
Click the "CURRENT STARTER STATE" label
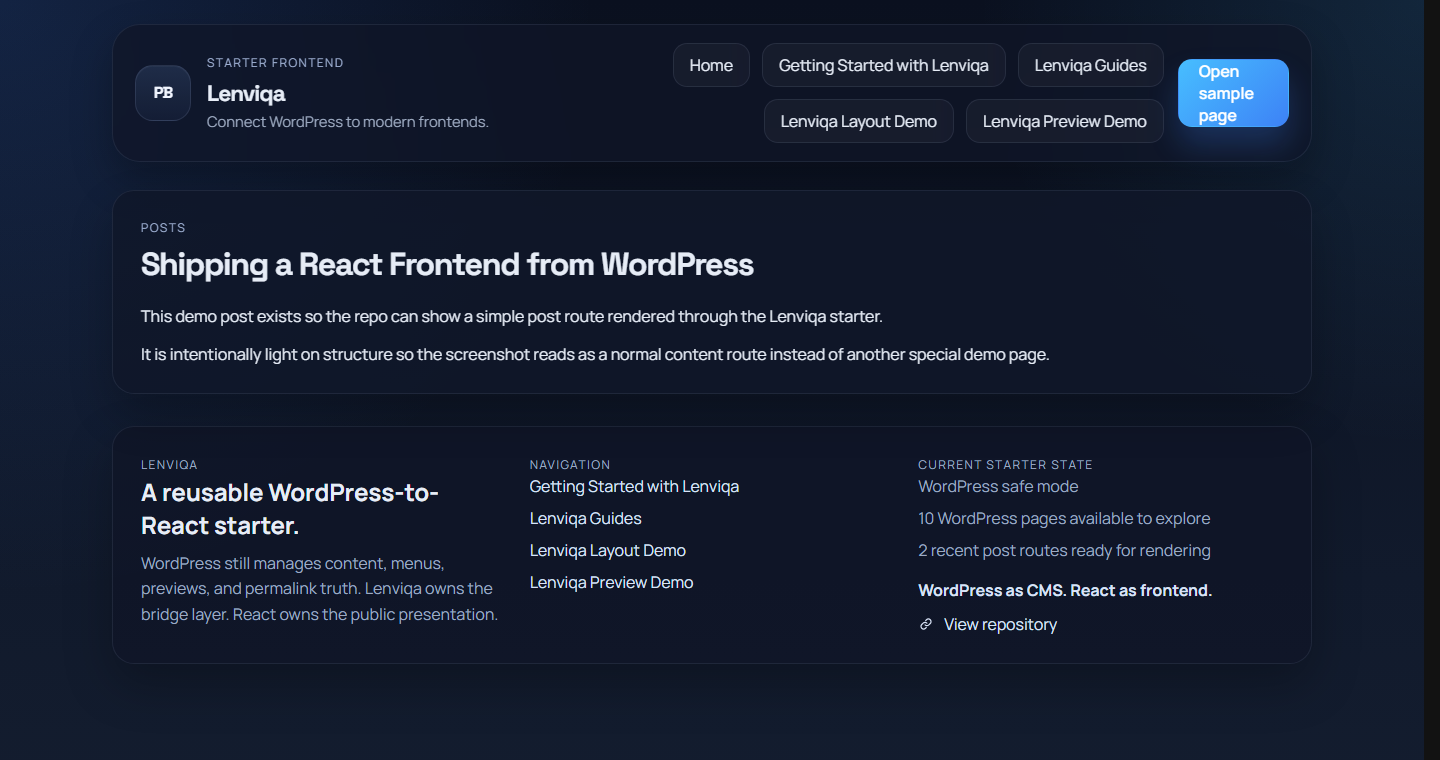[1005, 465]
